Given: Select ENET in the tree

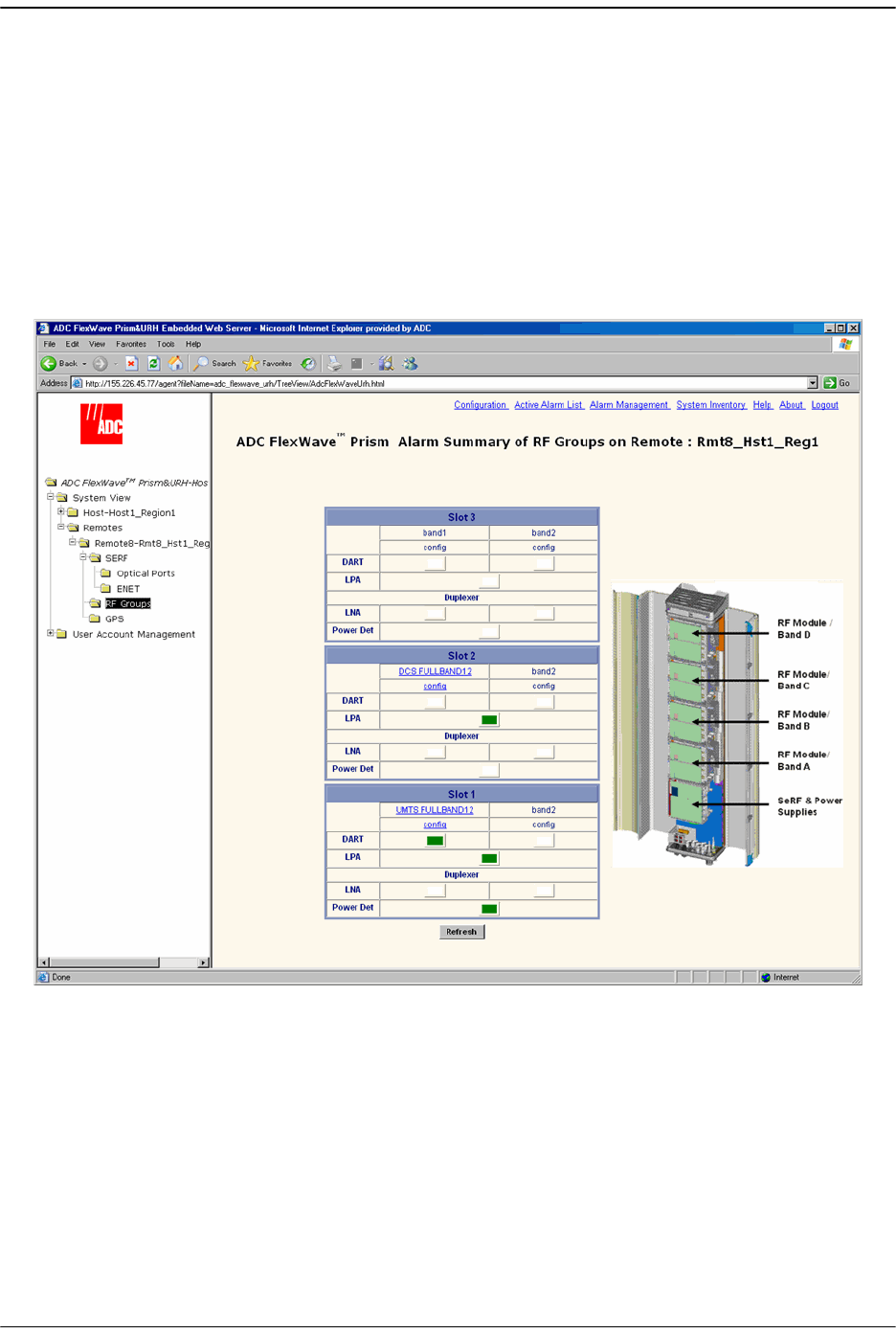Looking at the screenshot, I should (128, 589).
